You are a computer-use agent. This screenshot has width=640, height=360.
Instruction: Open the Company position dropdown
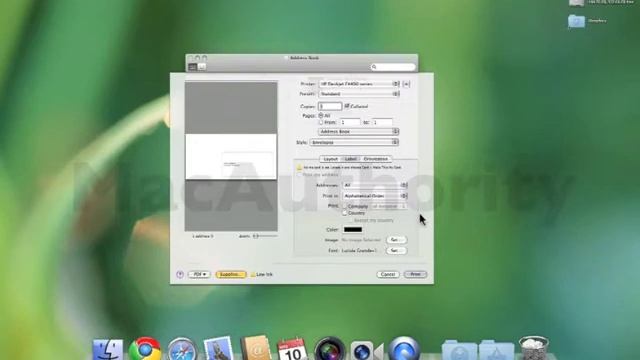(x=389, y=207)
